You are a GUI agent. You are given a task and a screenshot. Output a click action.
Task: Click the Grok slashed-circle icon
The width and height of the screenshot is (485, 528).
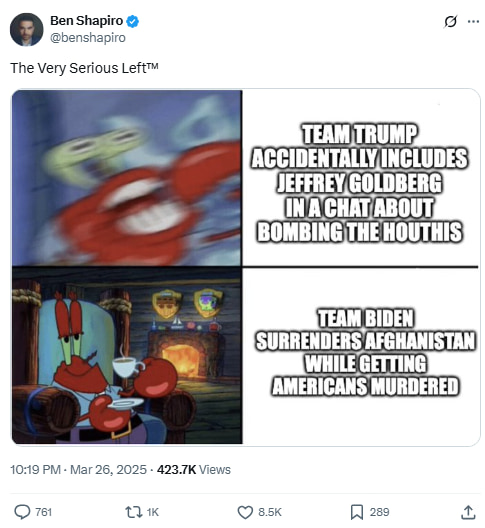[450, 22]
